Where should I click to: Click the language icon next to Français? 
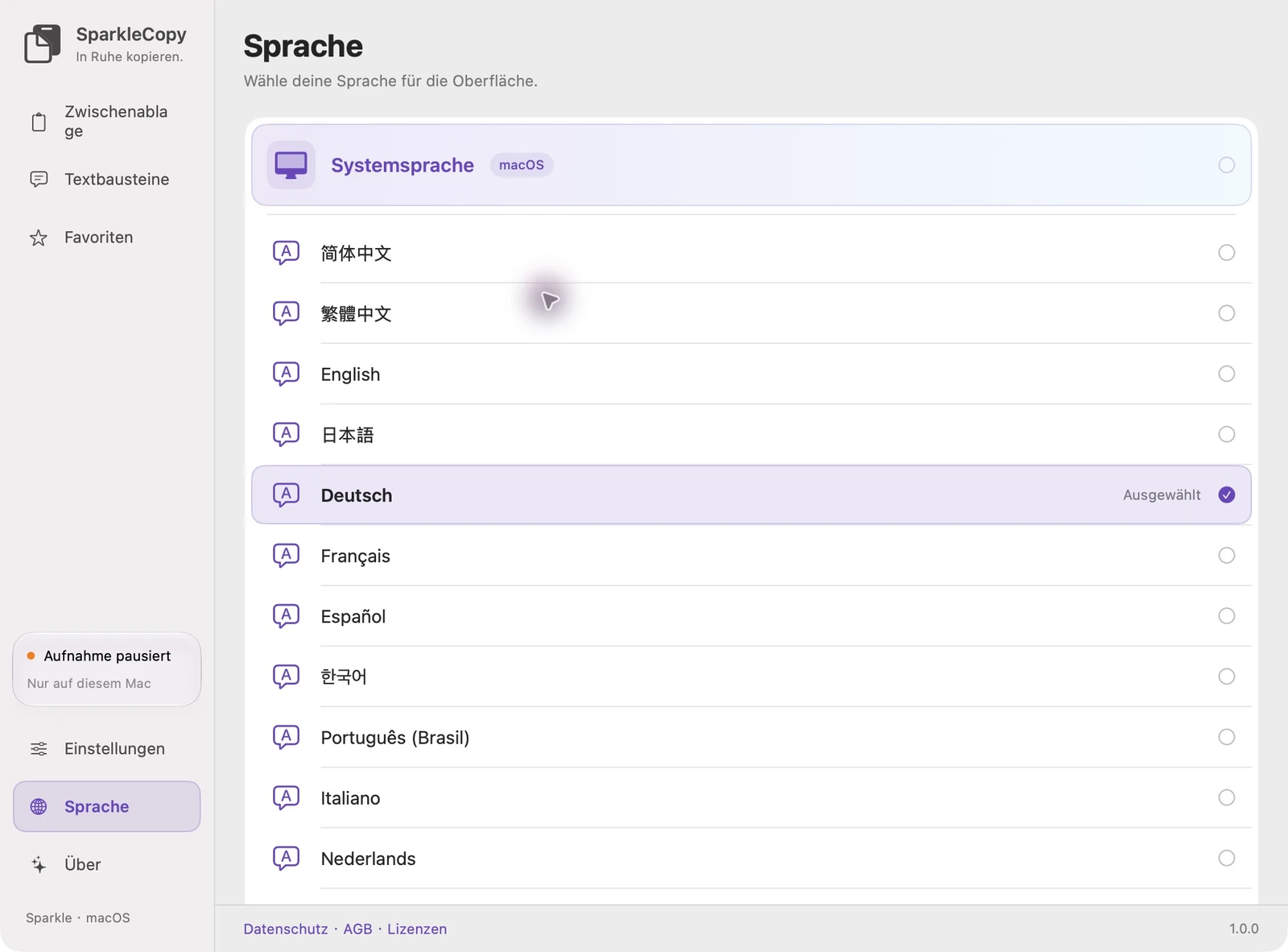coord(286,556)
